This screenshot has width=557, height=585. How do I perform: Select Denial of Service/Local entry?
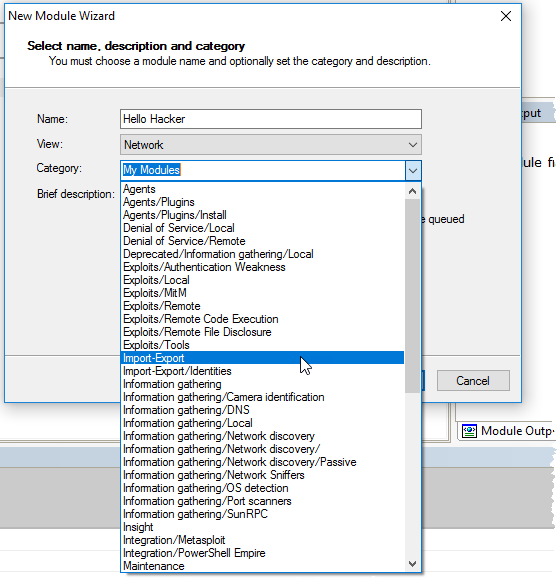pyautogui.click(x=263, y=228)
